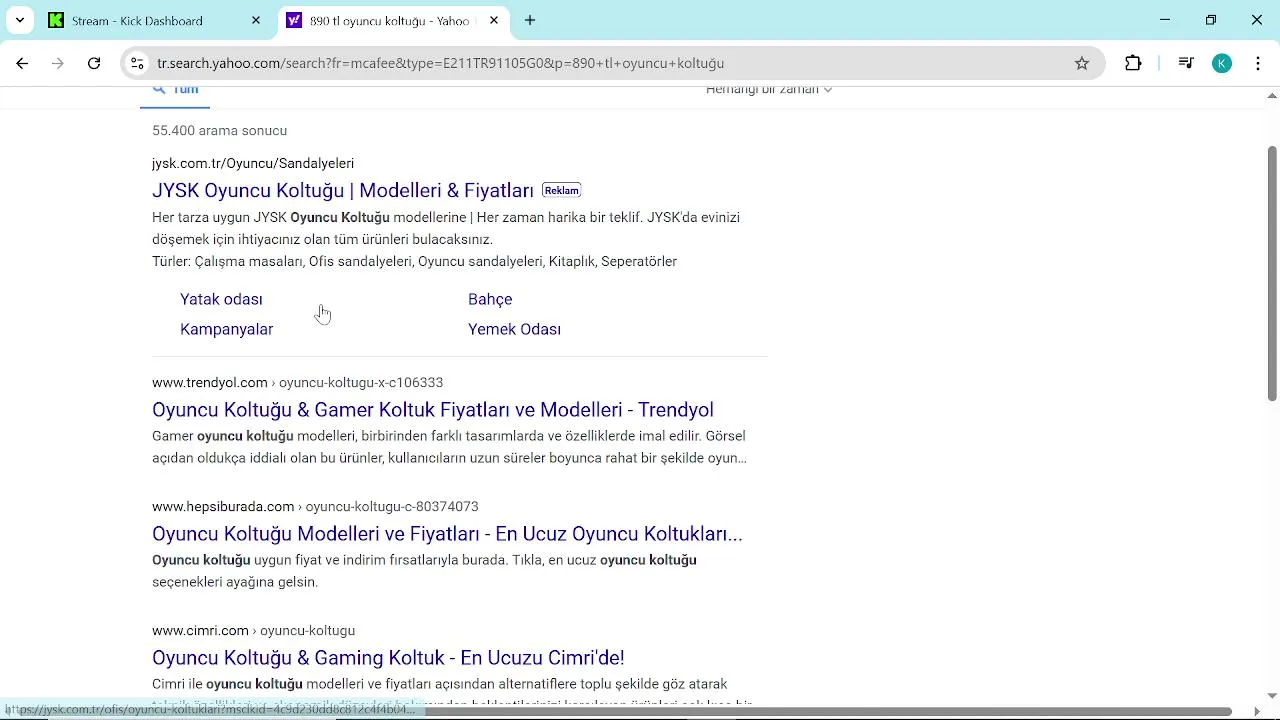The height and width of the screenshot is (720, 1280).
Task: Open Yemek Odası sitelink
Action: [514, 329]
